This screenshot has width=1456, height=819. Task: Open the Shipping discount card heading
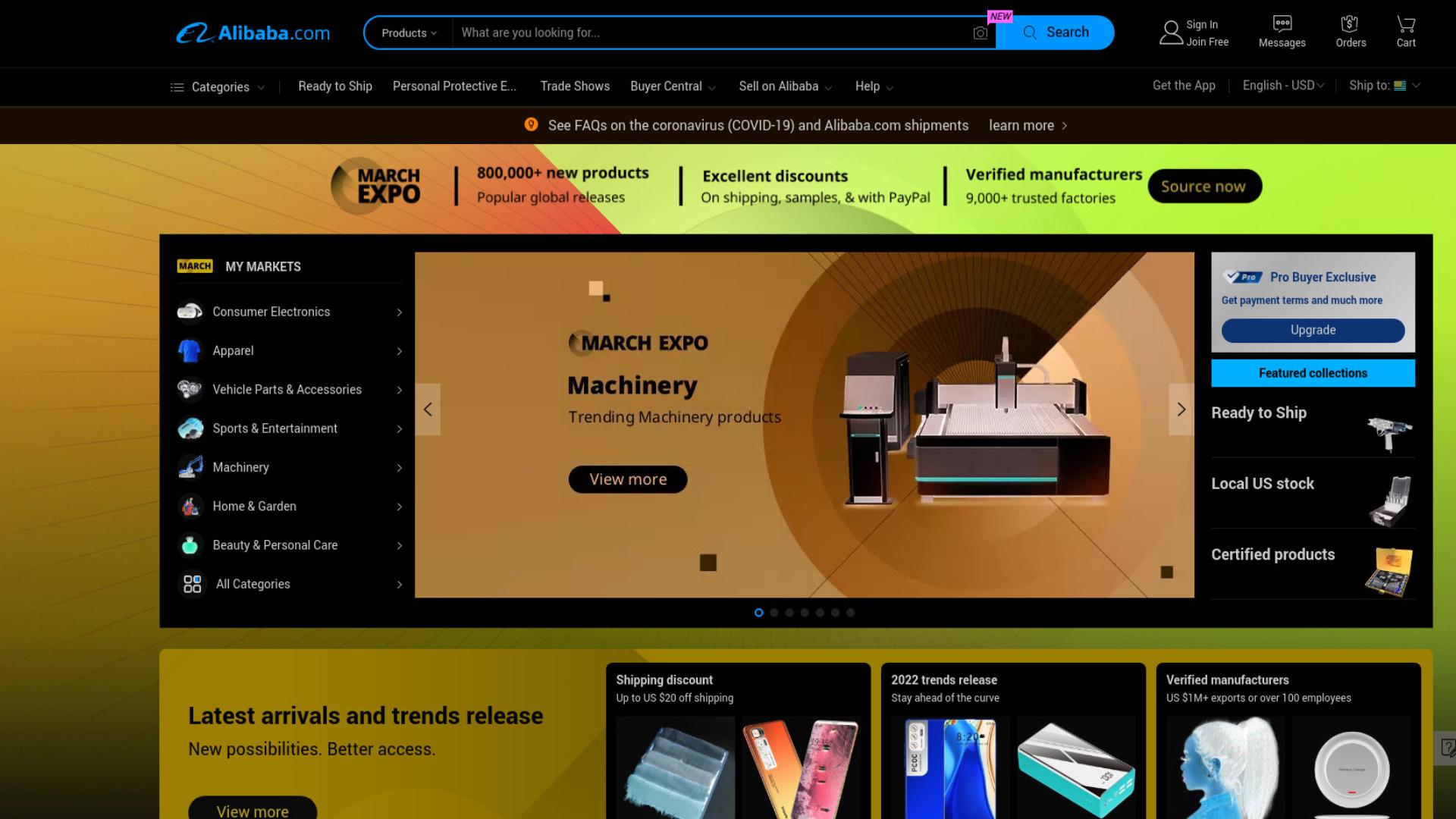664,680
